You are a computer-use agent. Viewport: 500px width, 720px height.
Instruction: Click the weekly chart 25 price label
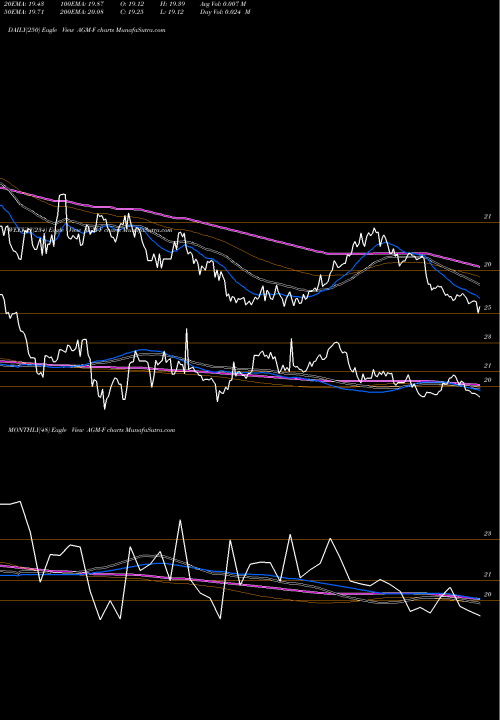488,308
